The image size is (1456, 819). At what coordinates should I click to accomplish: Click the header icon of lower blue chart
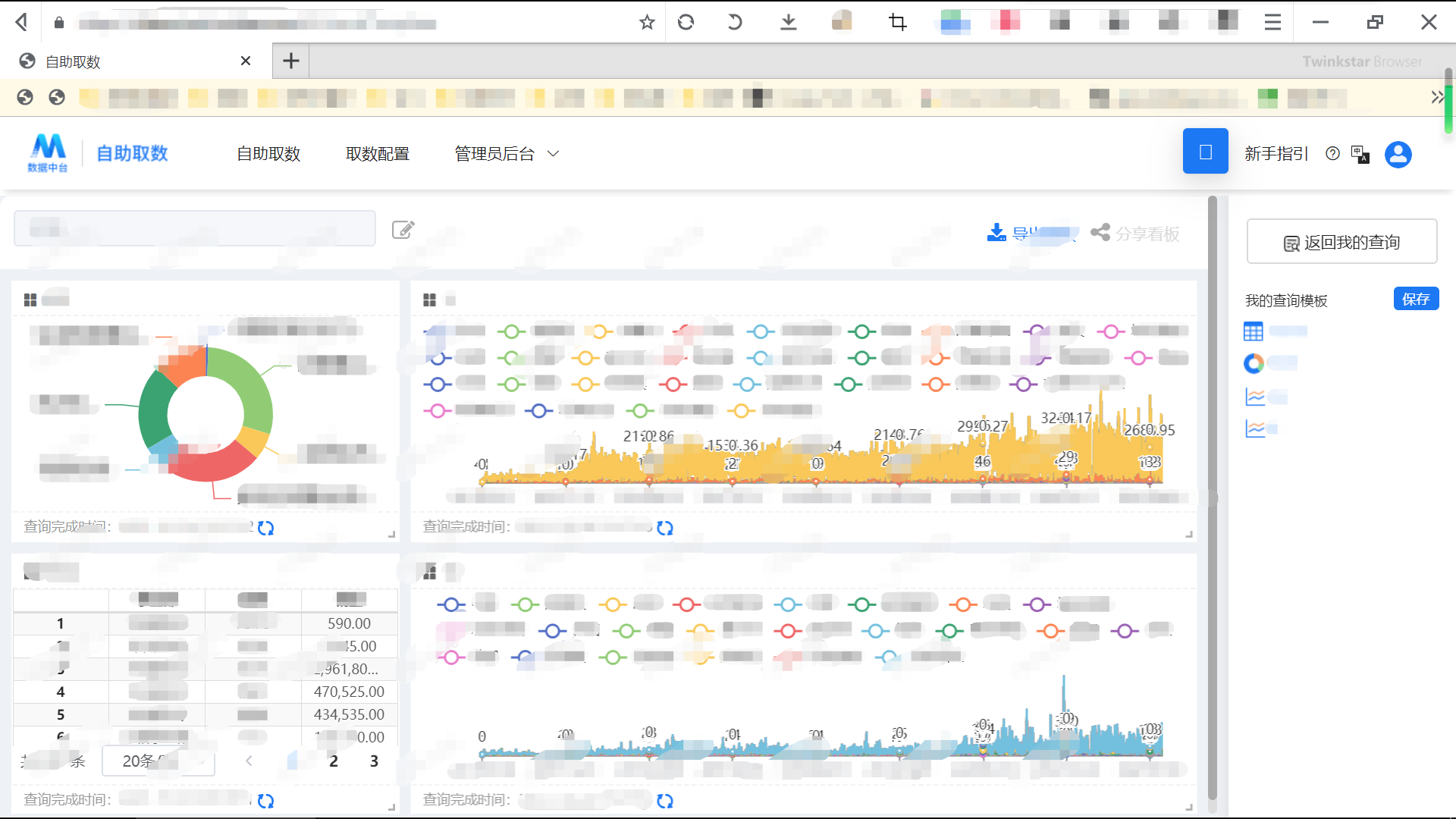pyautogui.click(x=429, y=573)
